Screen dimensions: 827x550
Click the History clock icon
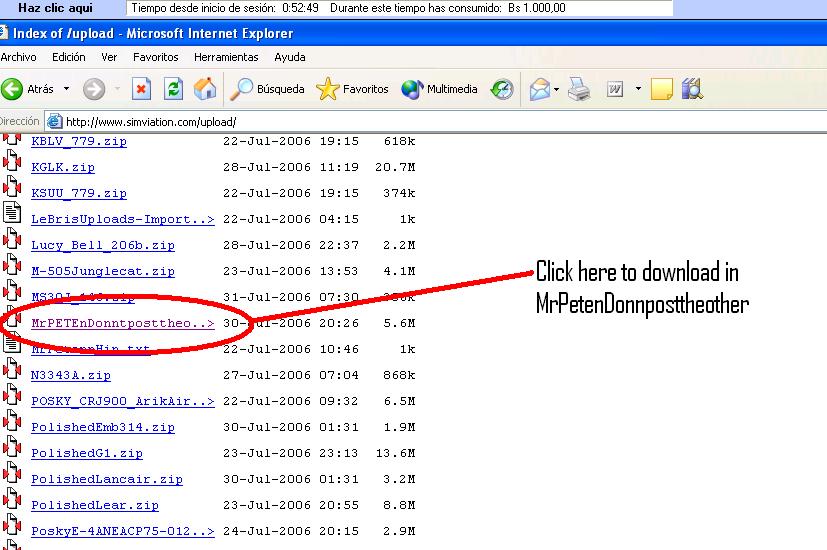[x=502, y=89]
